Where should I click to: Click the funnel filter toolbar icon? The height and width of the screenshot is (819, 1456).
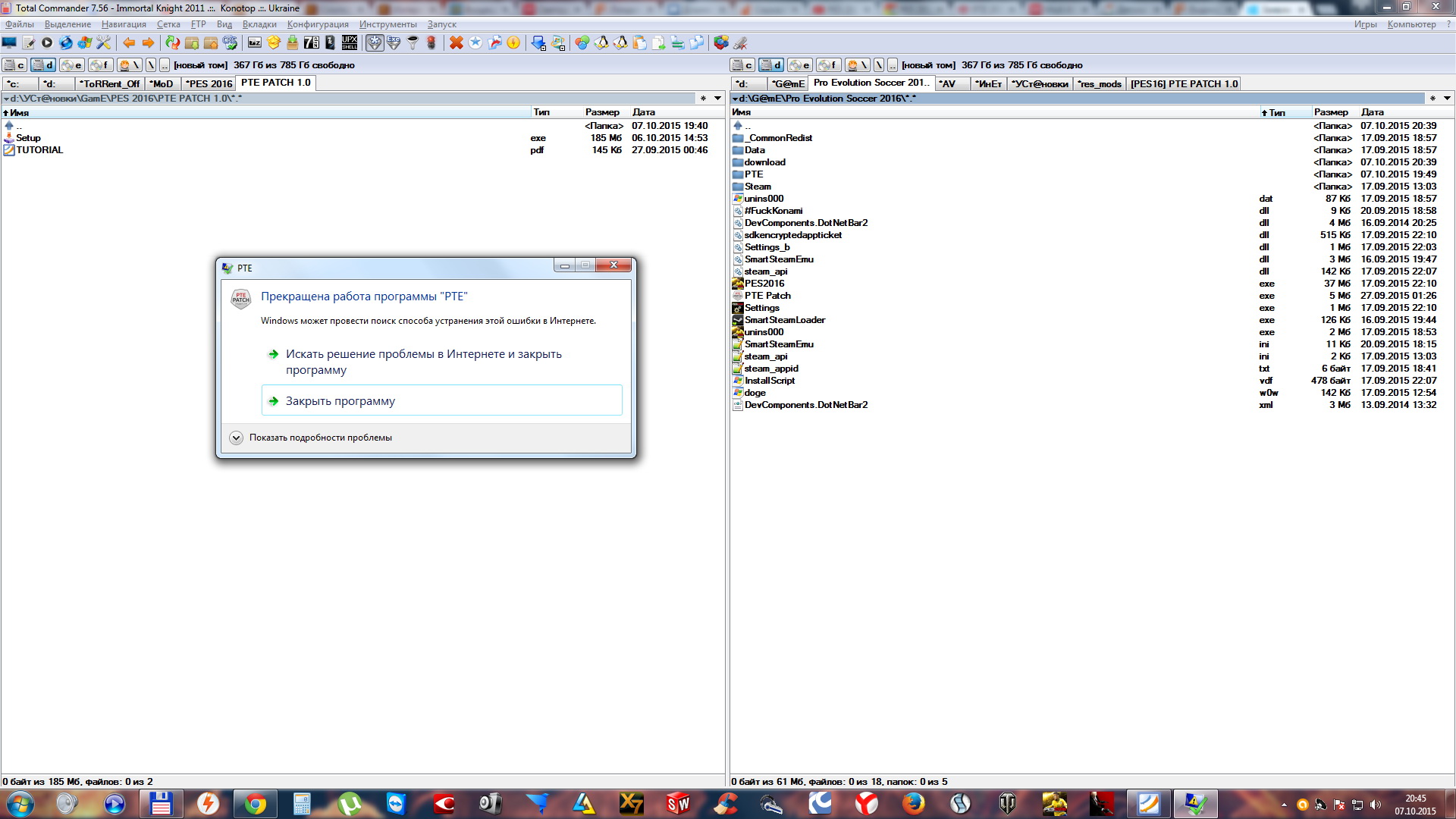[413, 43]
